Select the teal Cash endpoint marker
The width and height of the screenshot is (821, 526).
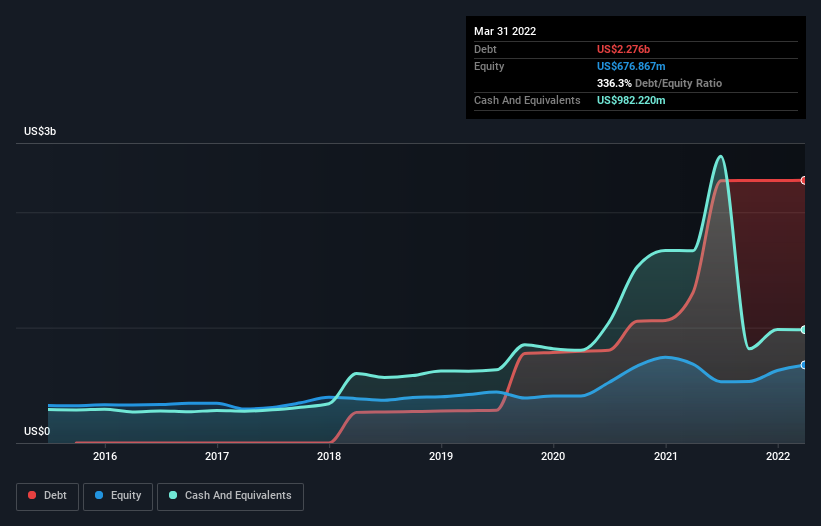click(804, 330)
